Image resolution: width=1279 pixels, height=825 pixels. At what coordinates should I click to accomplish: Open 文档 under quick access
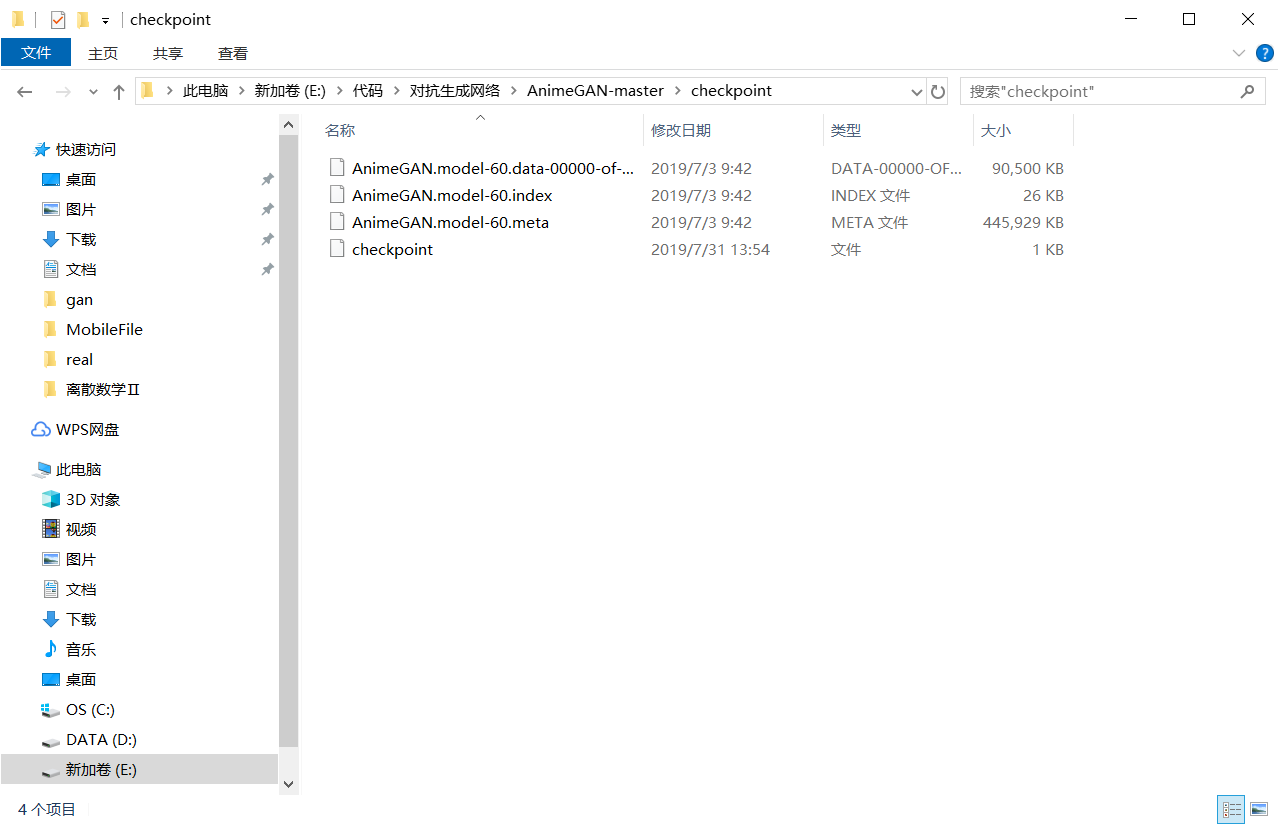click(x=80, y=269)
